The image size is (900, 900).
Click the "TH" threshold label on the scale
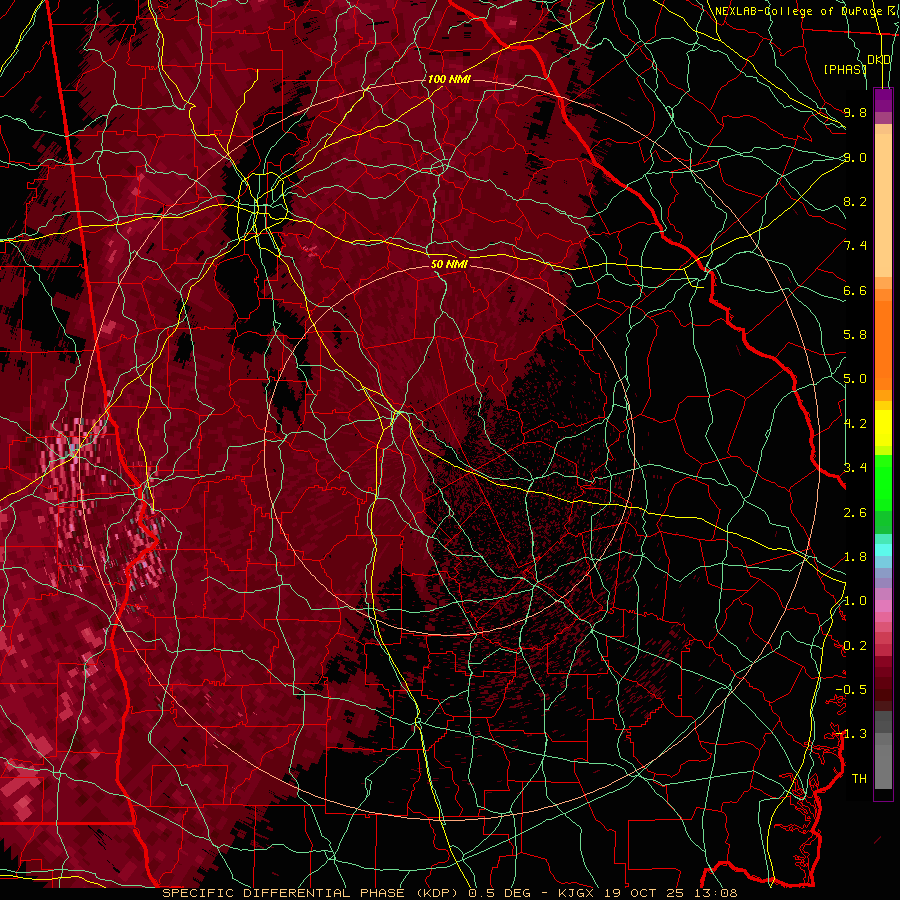[859, 779]
